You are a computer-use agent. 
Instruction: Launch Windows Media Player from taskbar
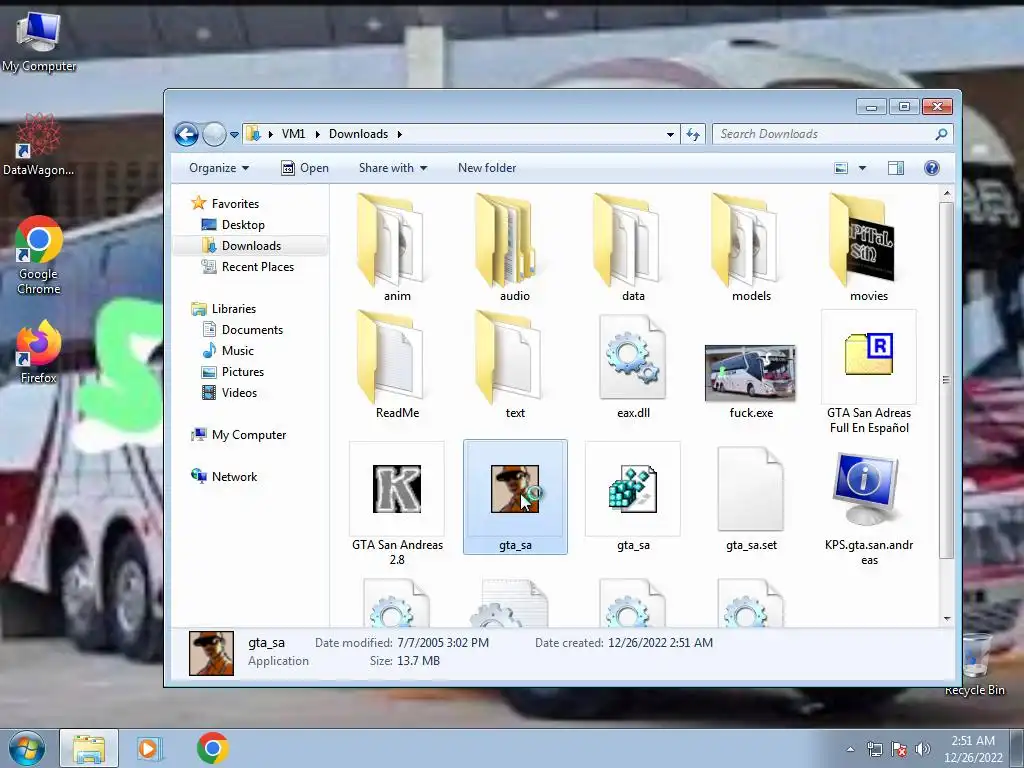(149, 748)
